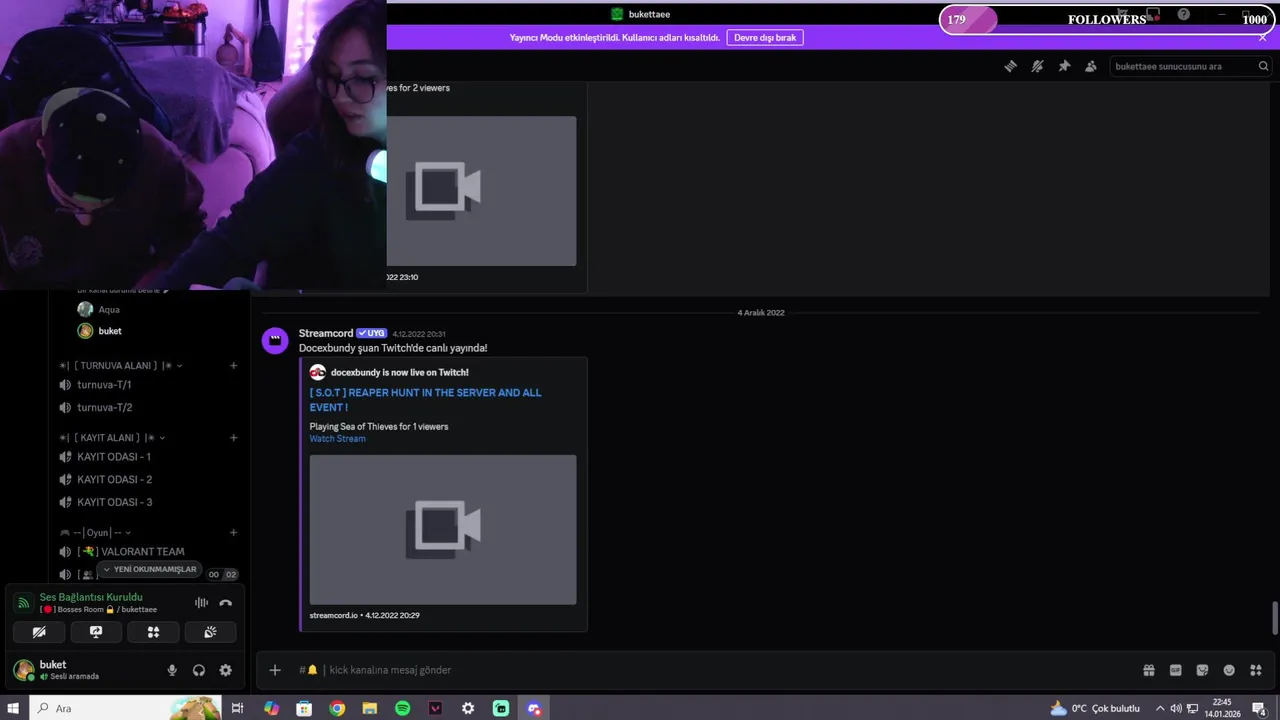Open Windows Start menu
Image resolution: width=1280 pixels, height=720 pixels.
tap(14, 708)
